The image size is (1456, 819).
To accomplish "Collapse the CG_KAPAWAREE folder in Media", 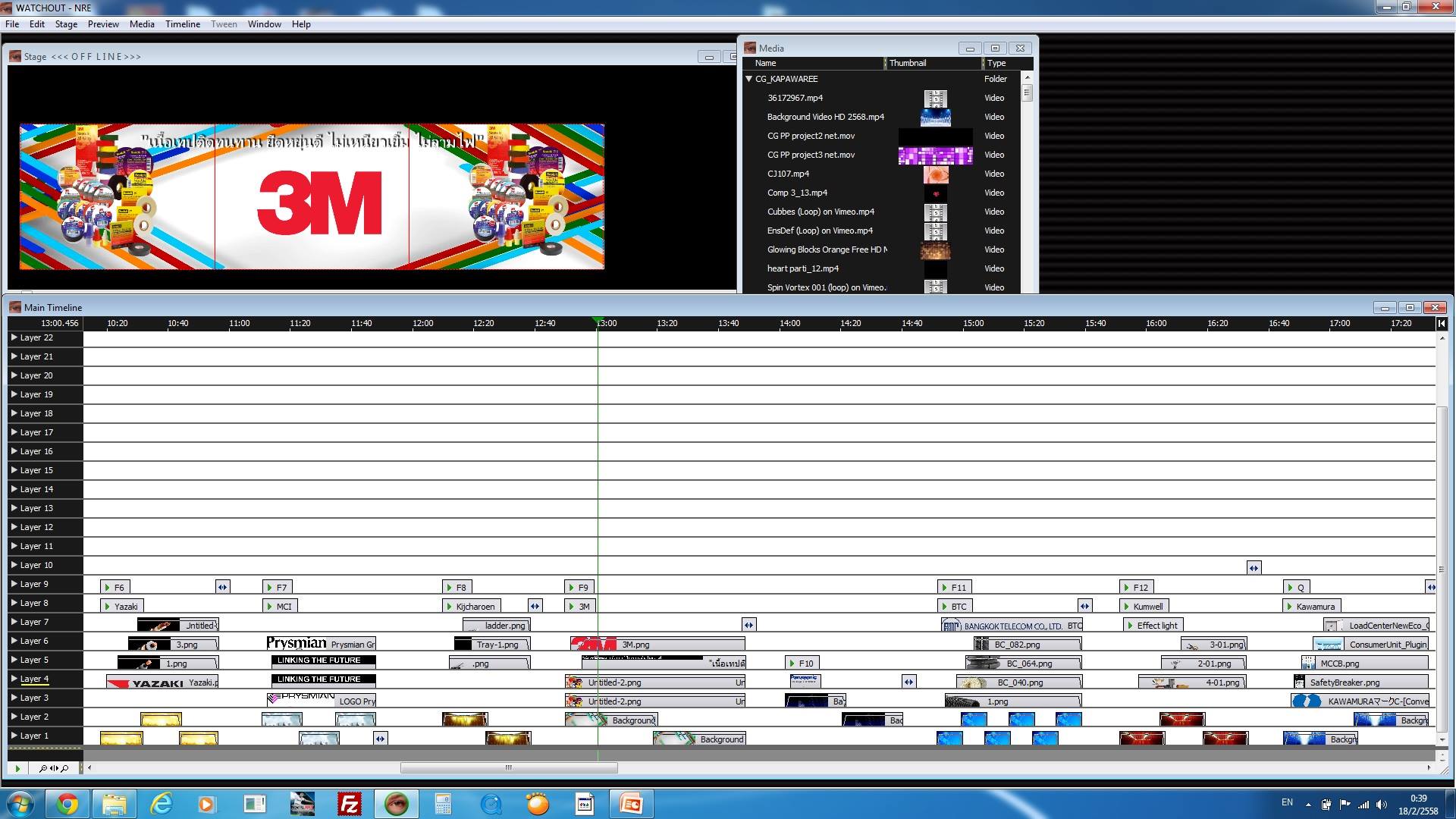I will (748, 79).
